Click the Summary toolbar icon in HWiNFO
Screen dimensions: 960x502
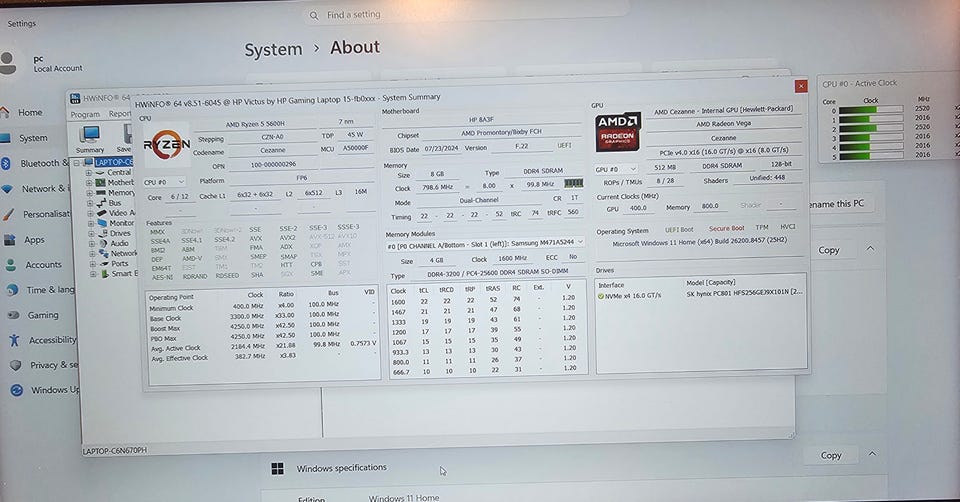tap(90, 140)
